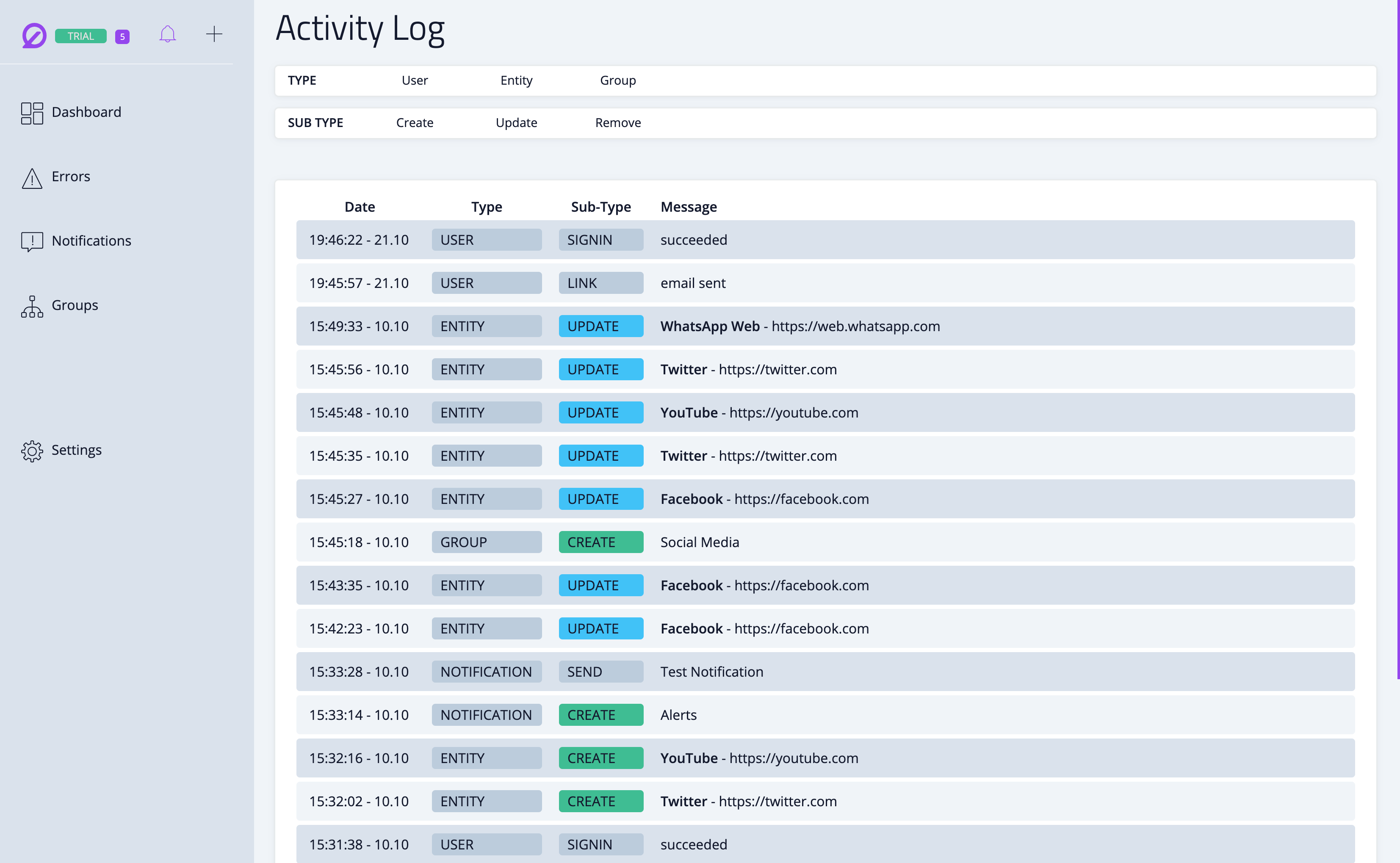1400x863 pixels.
Task: Click the Dashboard grid icon
Action: [32, 113]
